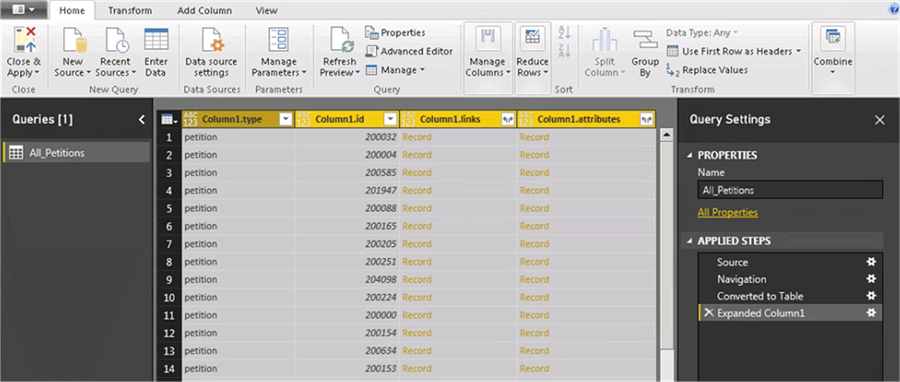Select the Column1.links column header
Image resolution: width=900 pixels, height=382 pixels.
pyautogui.click(x=458, y=119)
